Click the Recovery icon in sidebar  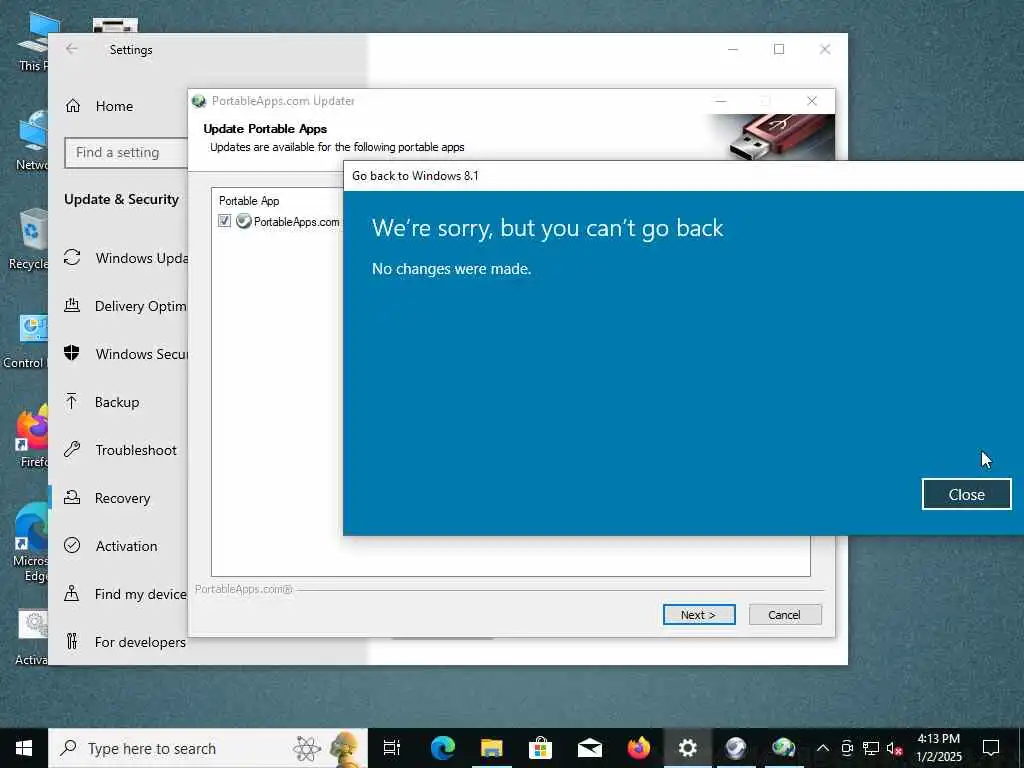point(72,498)
